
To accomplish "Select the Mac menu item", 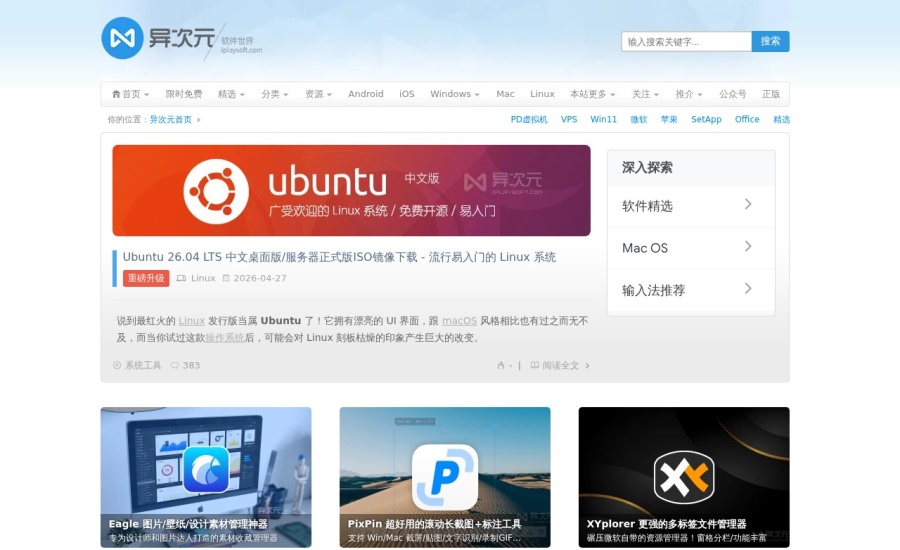I will point(505,94).
